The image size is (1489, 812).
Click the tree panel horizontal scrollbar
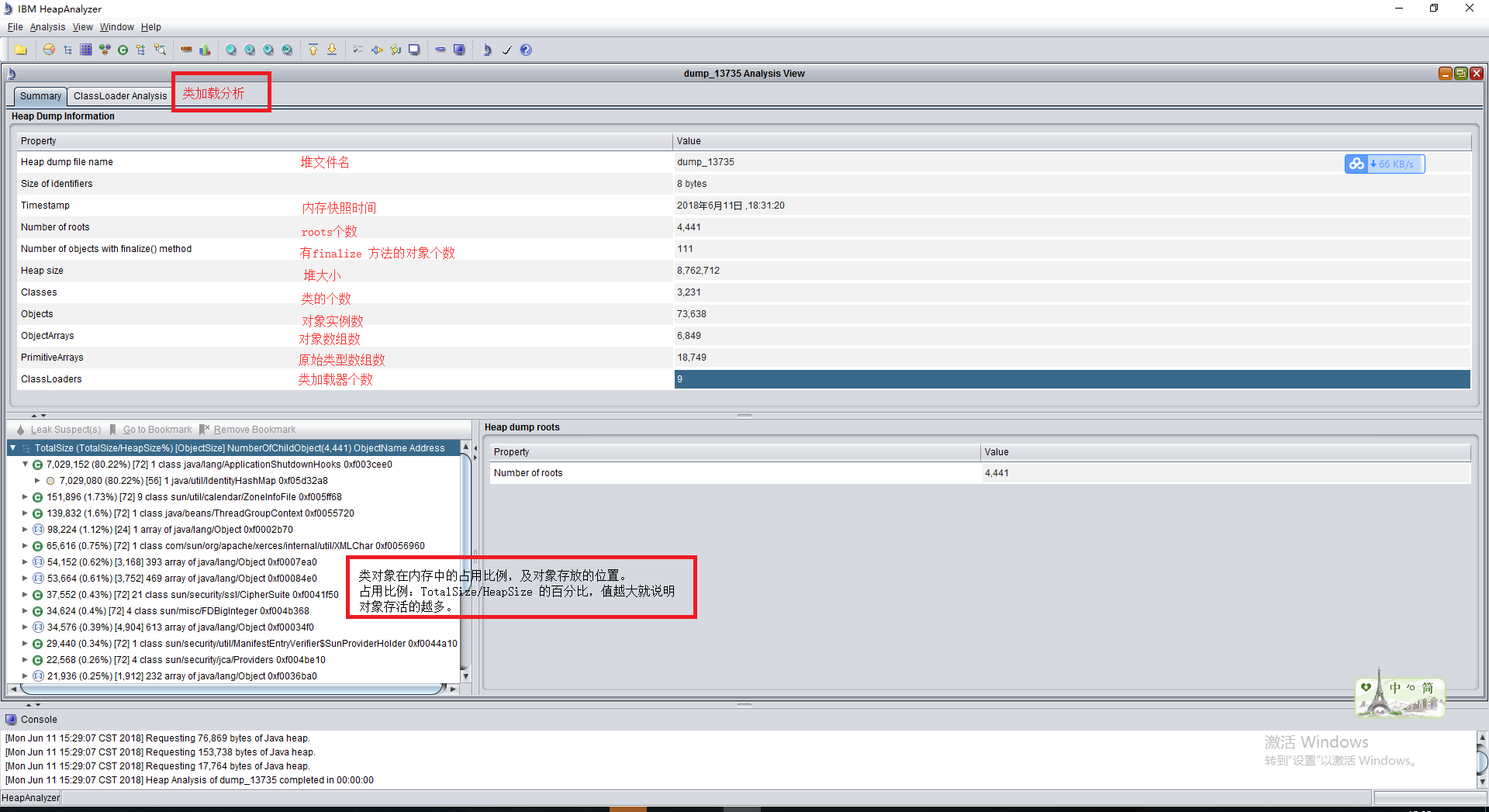pyautogui.click(x=233, y=689)
